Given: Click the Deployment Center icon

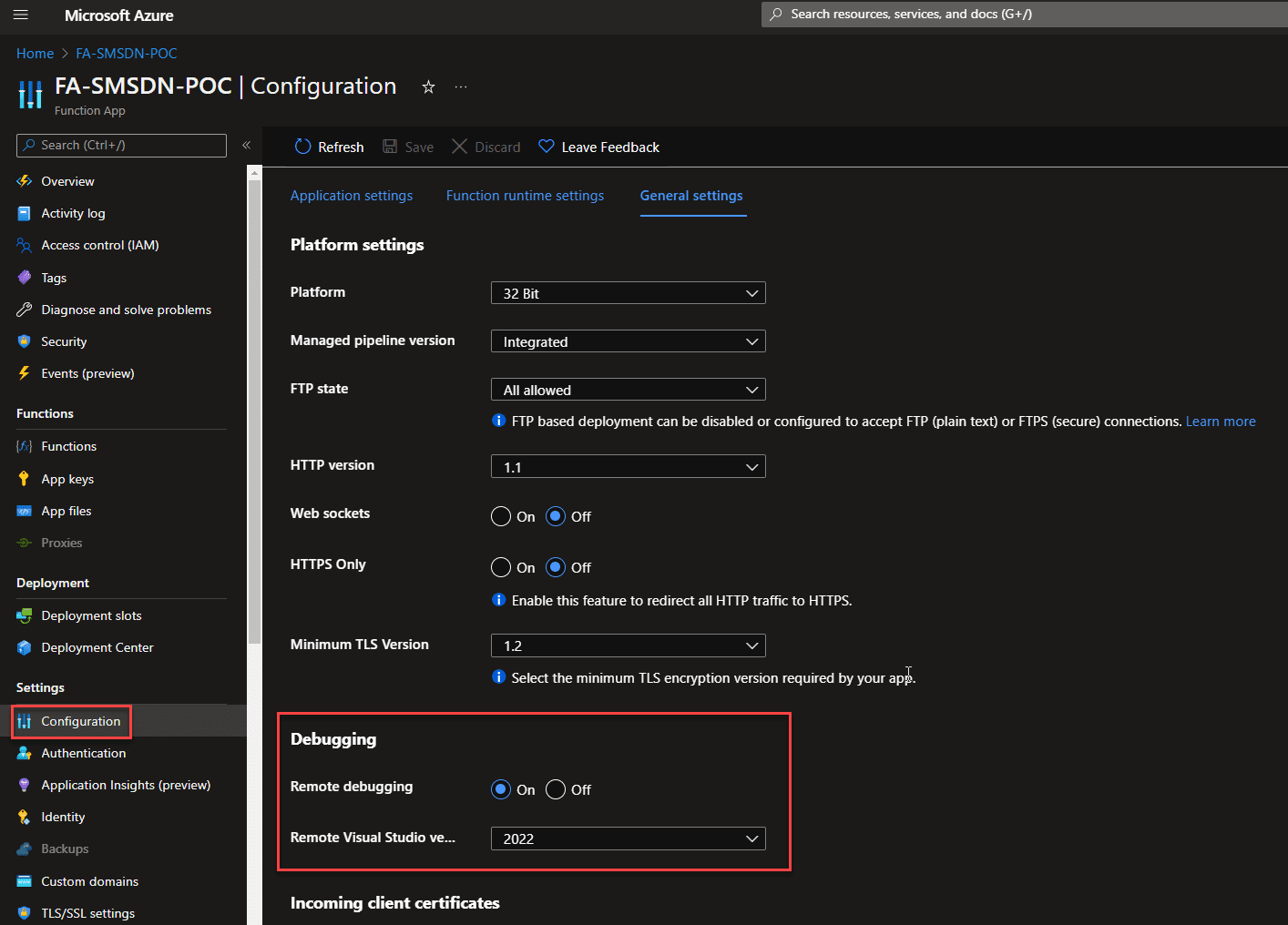Looking at the screenshot, I should click(25, 647).
